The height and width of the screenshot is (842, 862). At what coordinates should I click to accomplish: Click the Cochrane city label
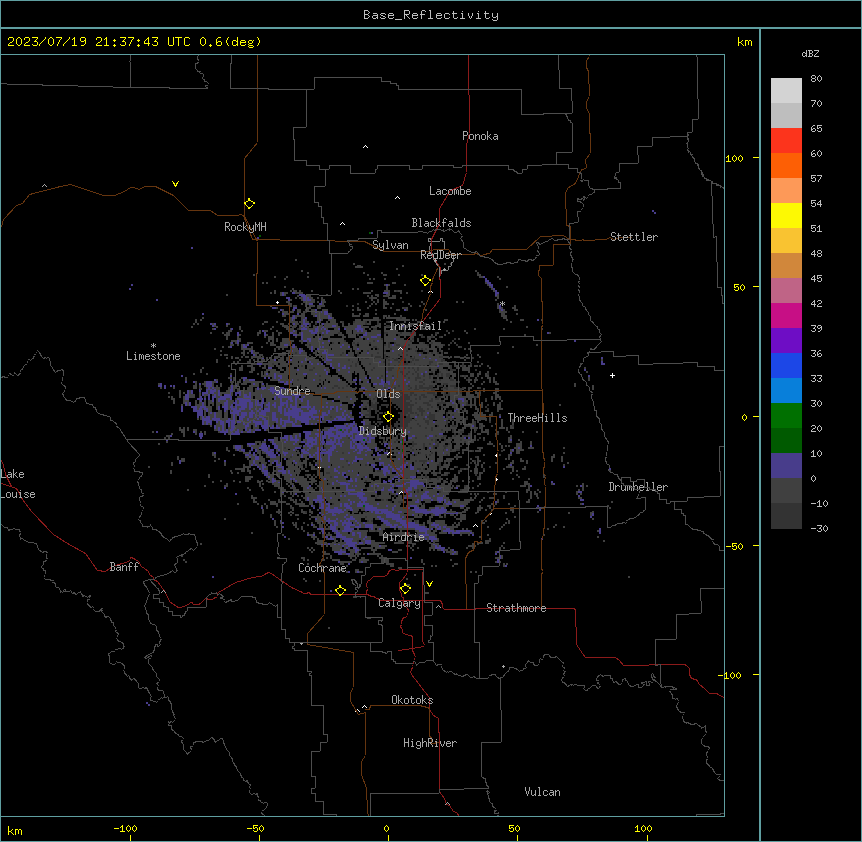click(322, 568)
